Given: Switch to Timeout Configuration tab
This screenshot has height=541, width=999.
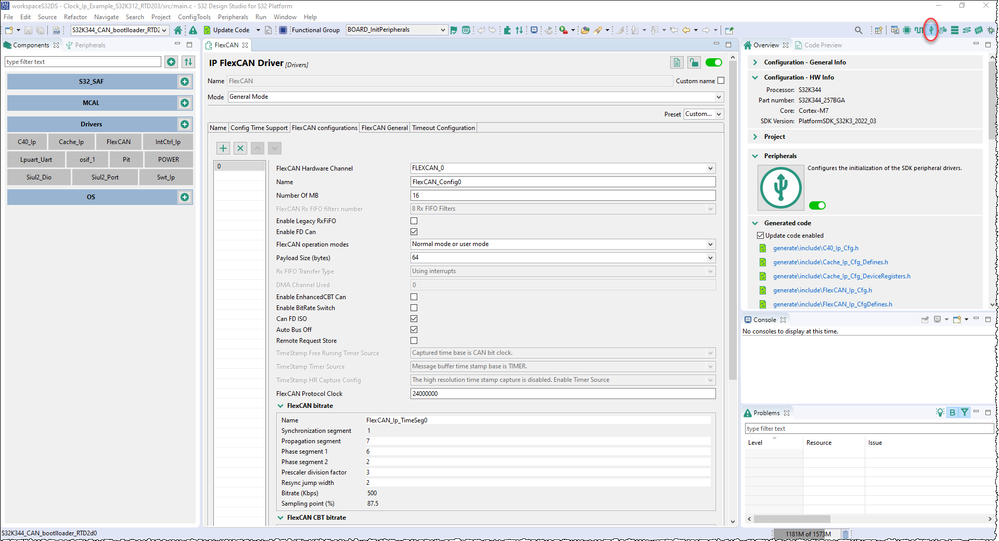Looking at the screenshot, I should 443,128.
